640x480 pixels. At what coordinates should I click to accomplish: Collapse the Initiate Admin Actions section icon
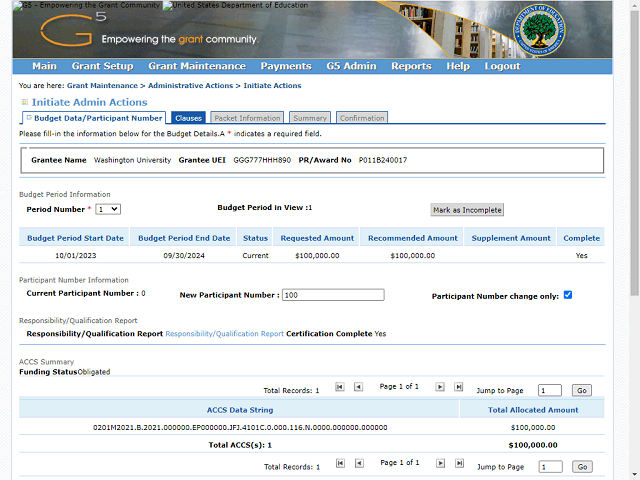[x=24, y=102]
